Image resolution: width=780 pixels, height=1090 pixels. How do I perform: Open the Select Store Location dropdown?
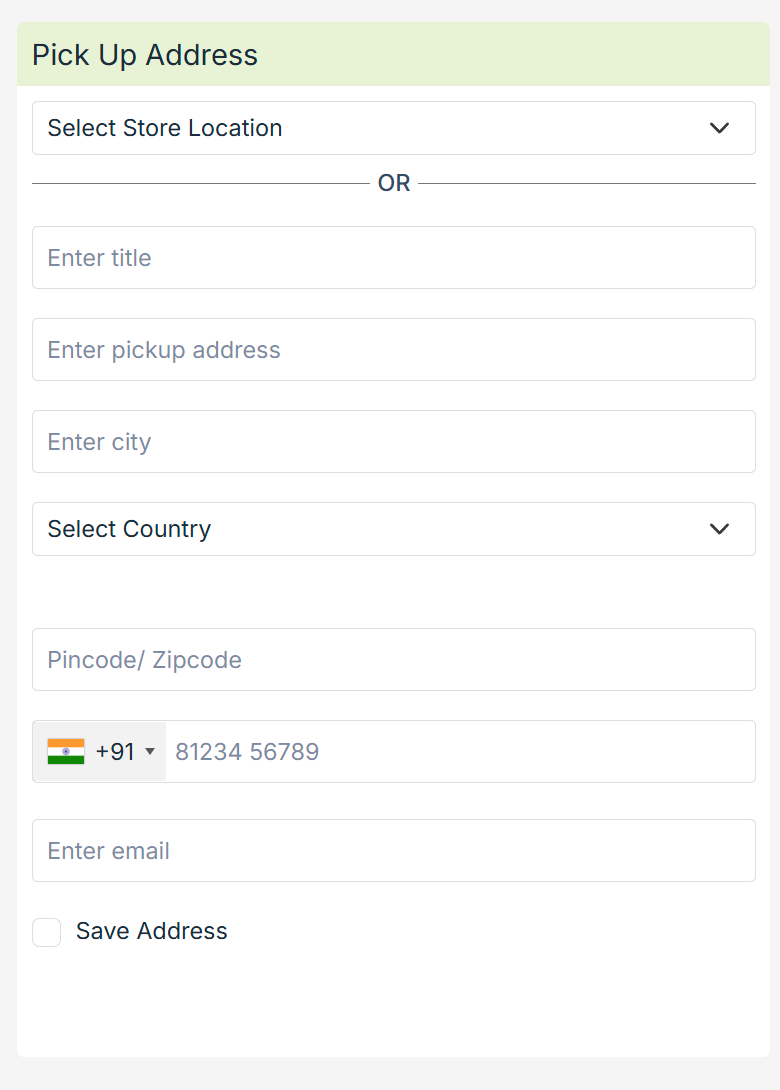point(393,128)
